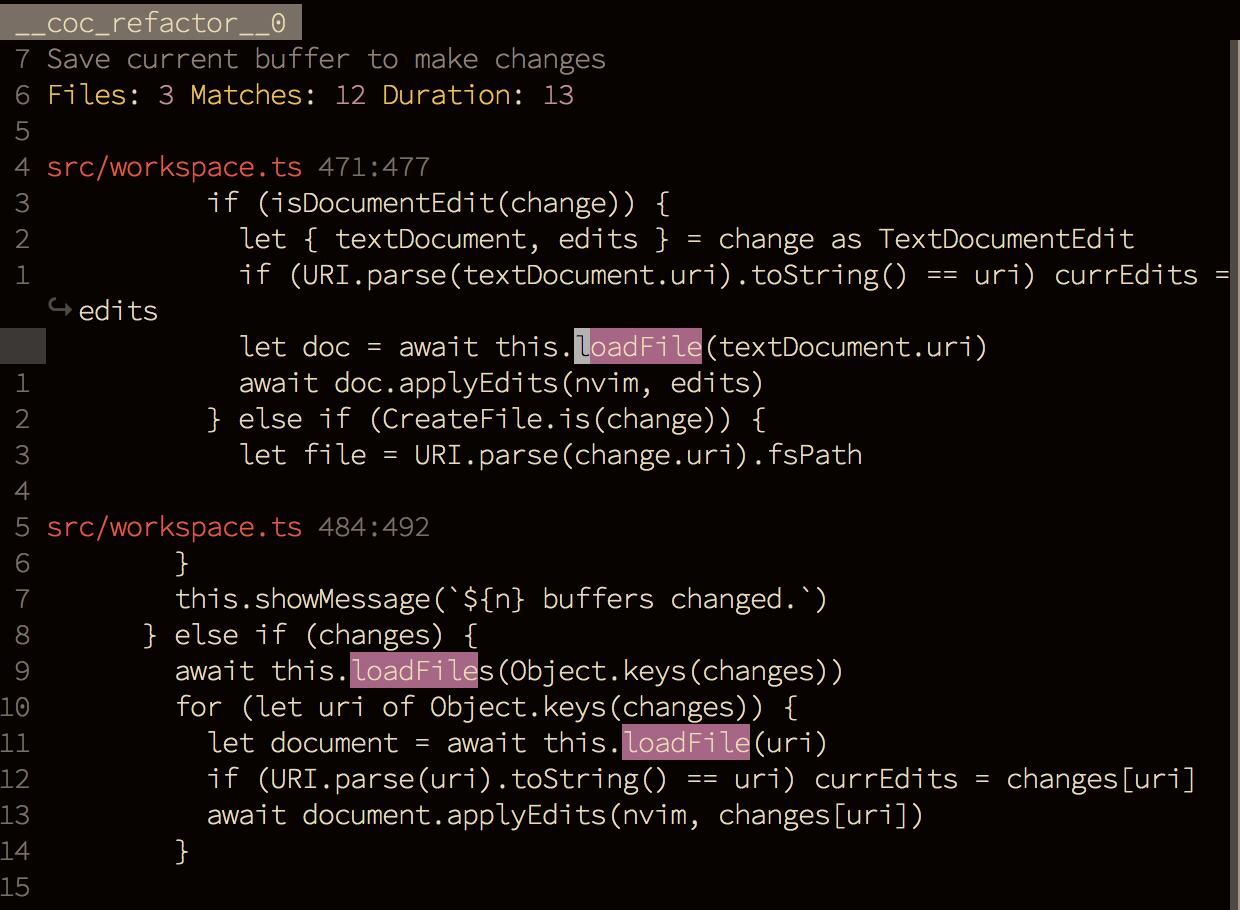
Task: Place cursor on highlighted loadFile(textDocument.uri) match
Action: pyautogui.click(x=638, y=347)
